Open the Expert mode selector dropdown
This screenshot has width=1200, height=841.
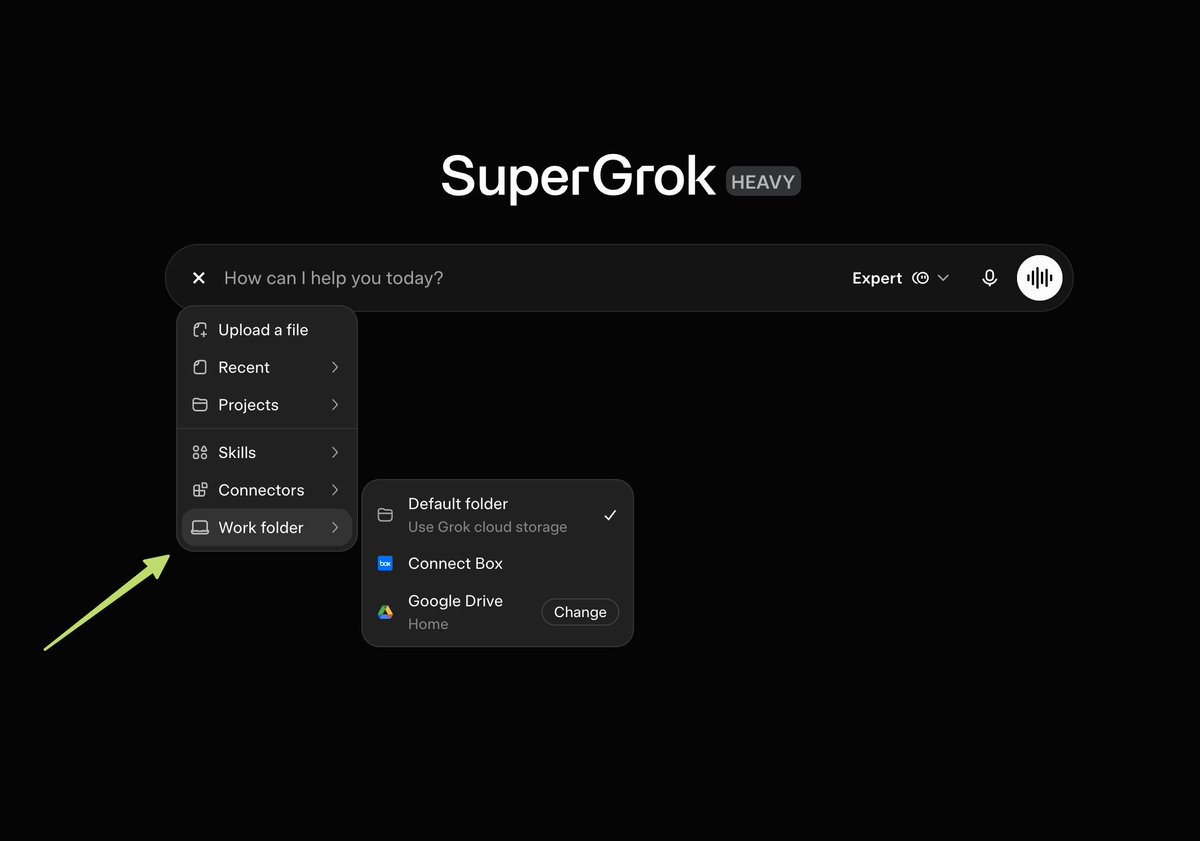[x=900, y=278]
